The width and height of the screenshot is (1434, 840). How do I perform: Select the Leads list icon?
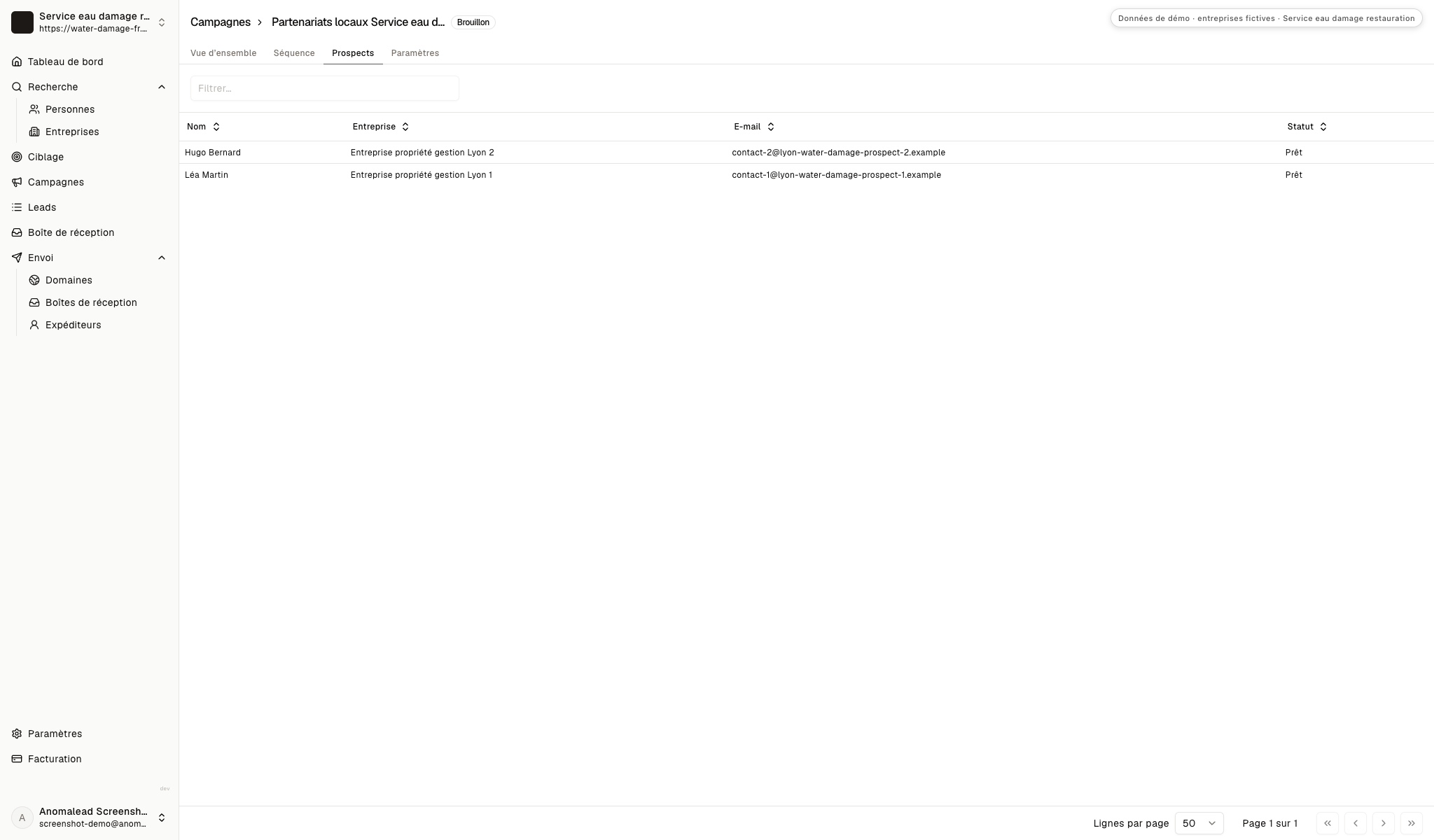click(17, 207)
